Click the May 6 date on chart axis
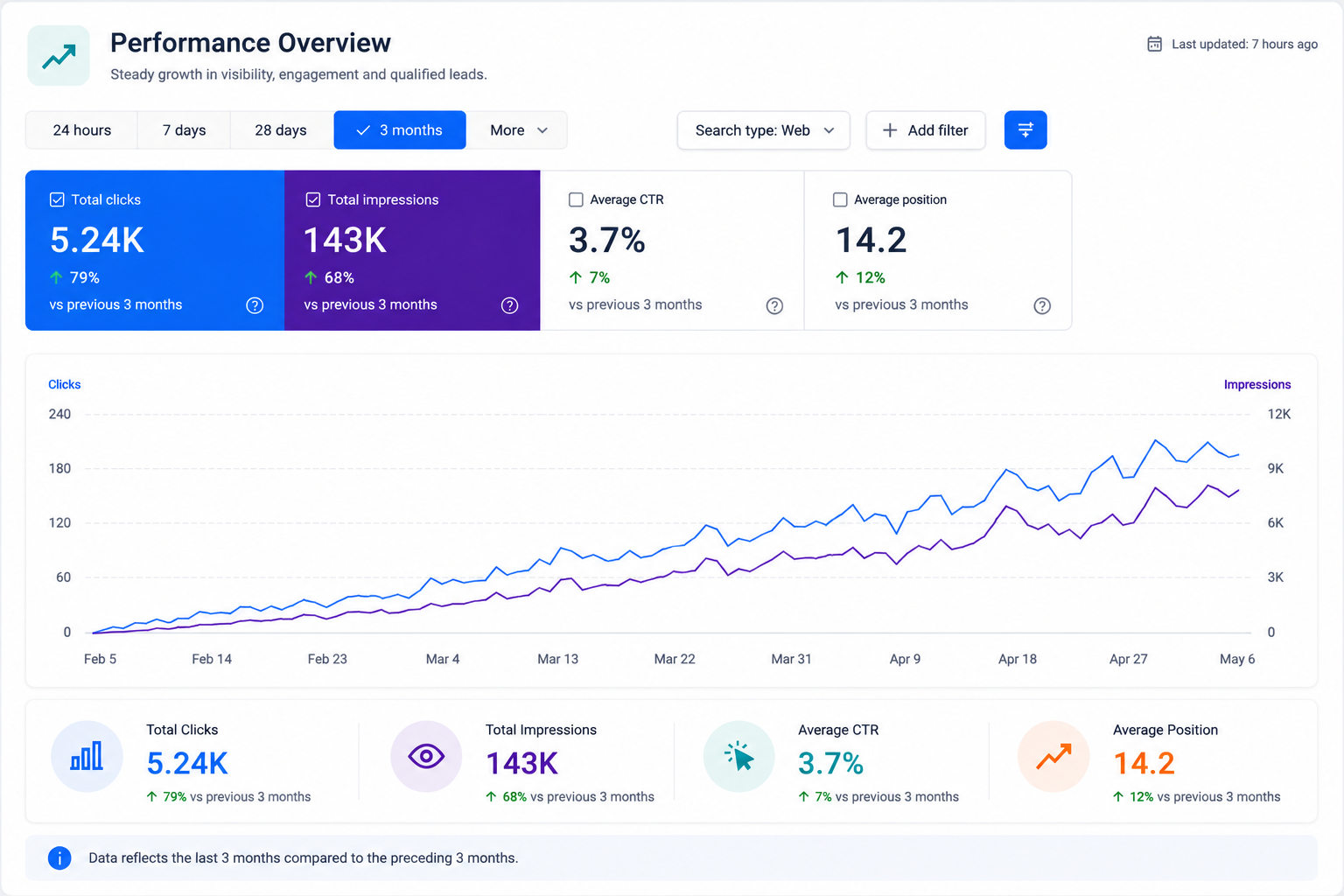The width and height of the screenshot is (1344, 896). pyautogui.click(x=1237, y=659)
